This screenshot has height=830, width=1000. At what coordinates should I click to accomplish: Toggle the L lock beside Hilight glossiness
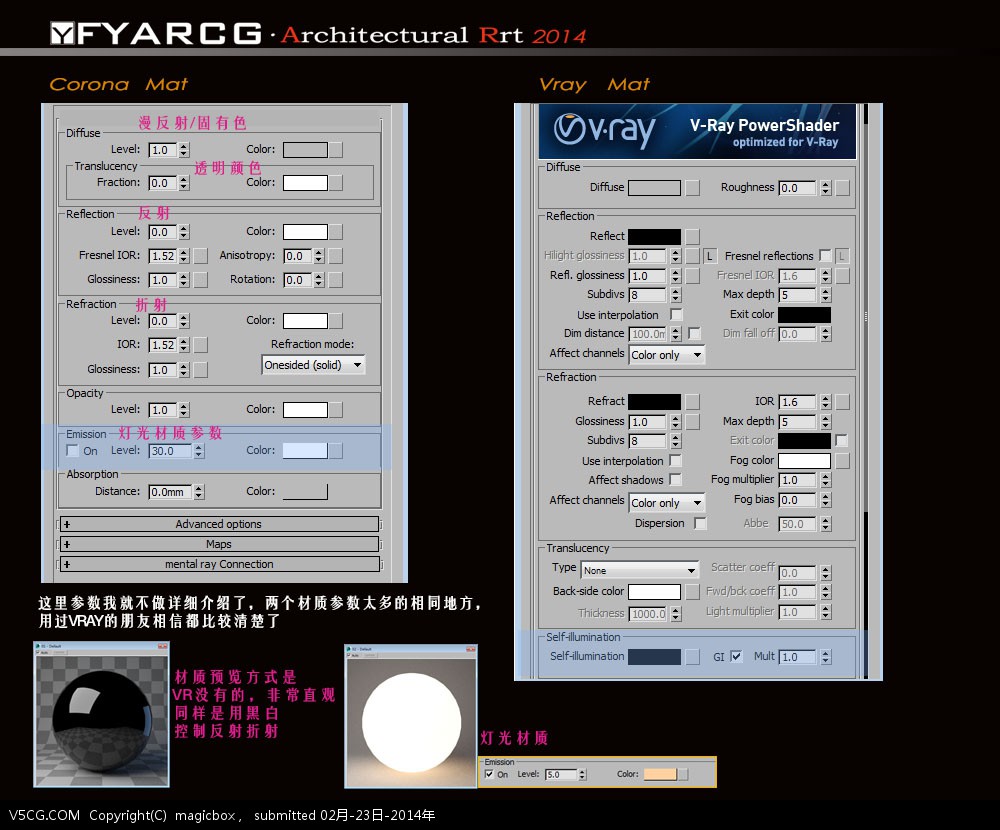(x=709, y=256)
